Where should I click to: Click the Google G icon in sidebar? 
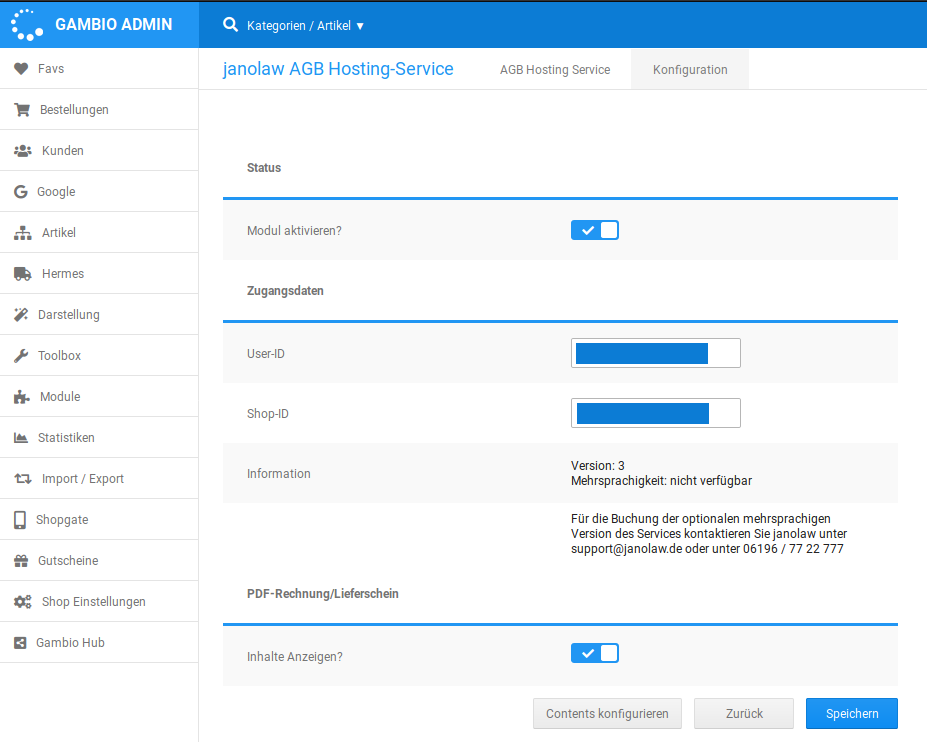(21, 192)
